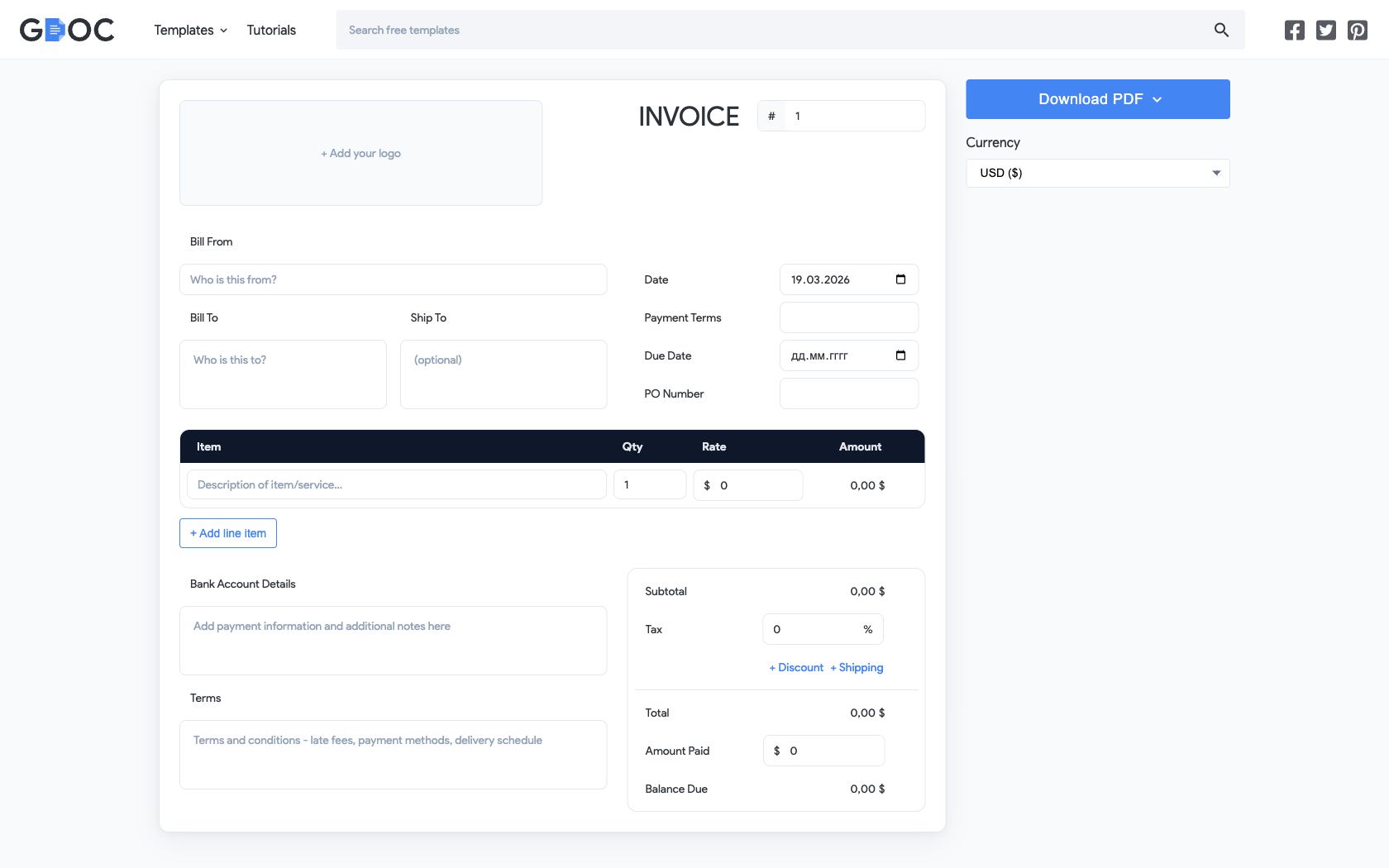This screenshot has height=868, width=1389.
Task: Click the Add your logo area
Action: [x=360, y=153]
